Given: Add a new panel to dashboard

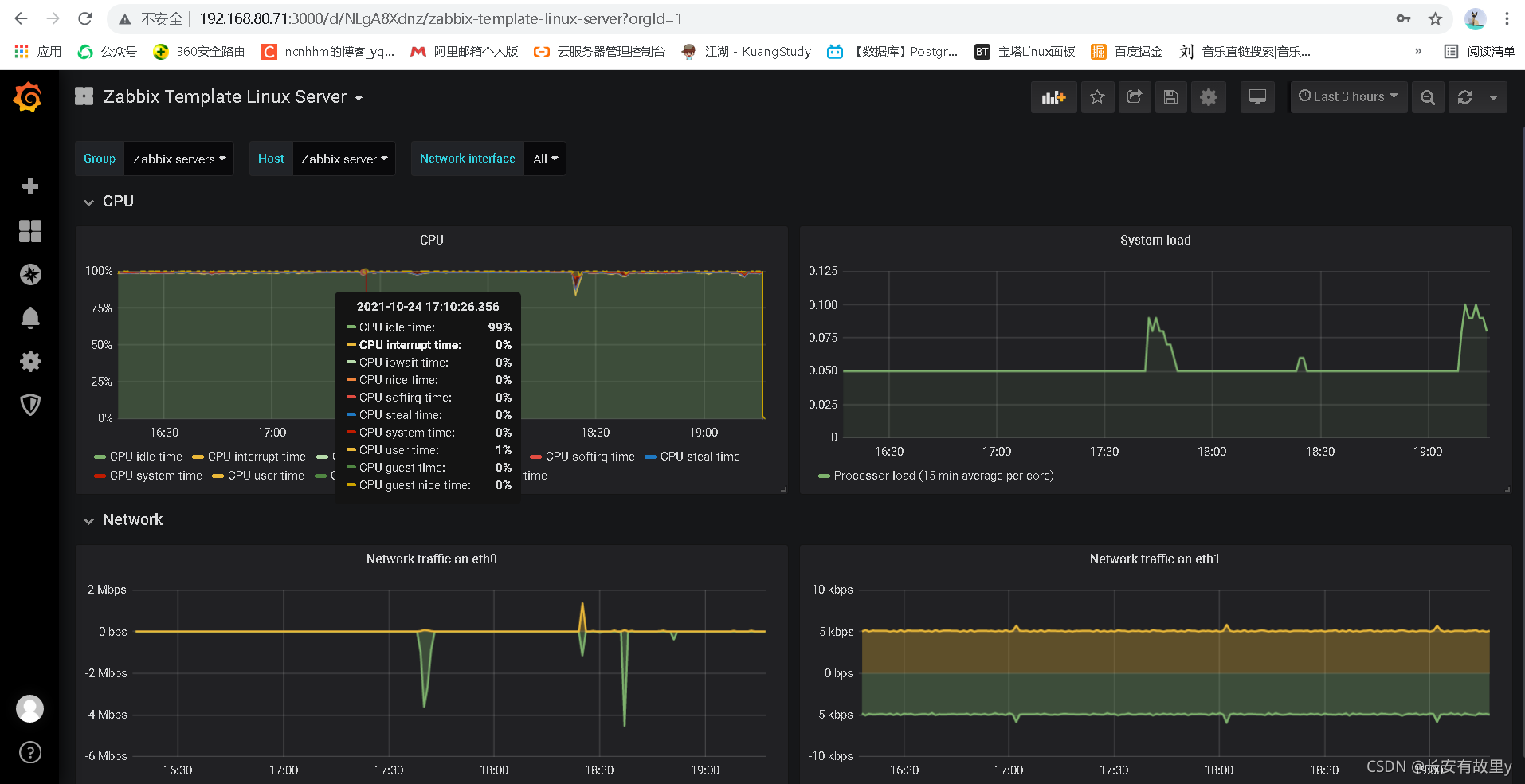Looking at the screenshot, I should point(1053,97).
